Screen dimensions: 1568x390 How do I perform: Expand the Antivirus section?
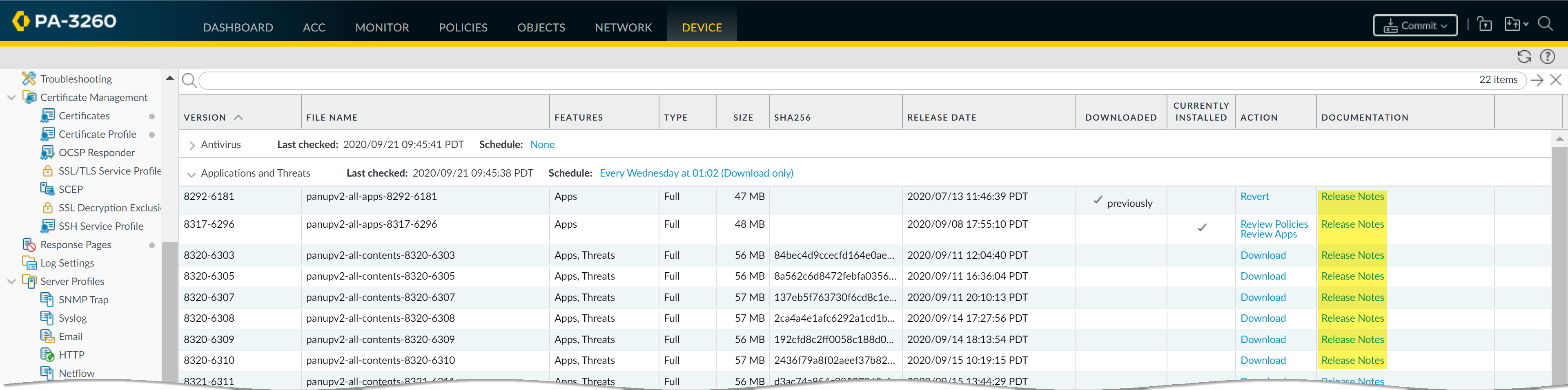click(x=192, y=145)
